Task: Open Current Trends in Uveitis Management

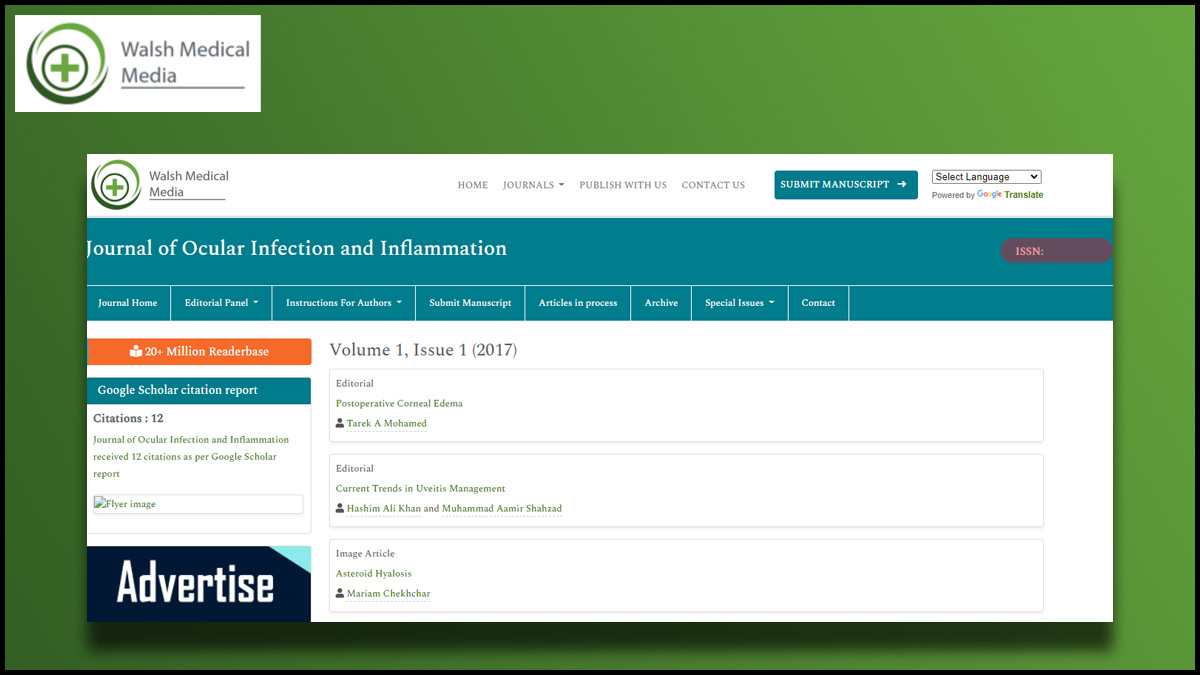Action: [x=420, y=489]
